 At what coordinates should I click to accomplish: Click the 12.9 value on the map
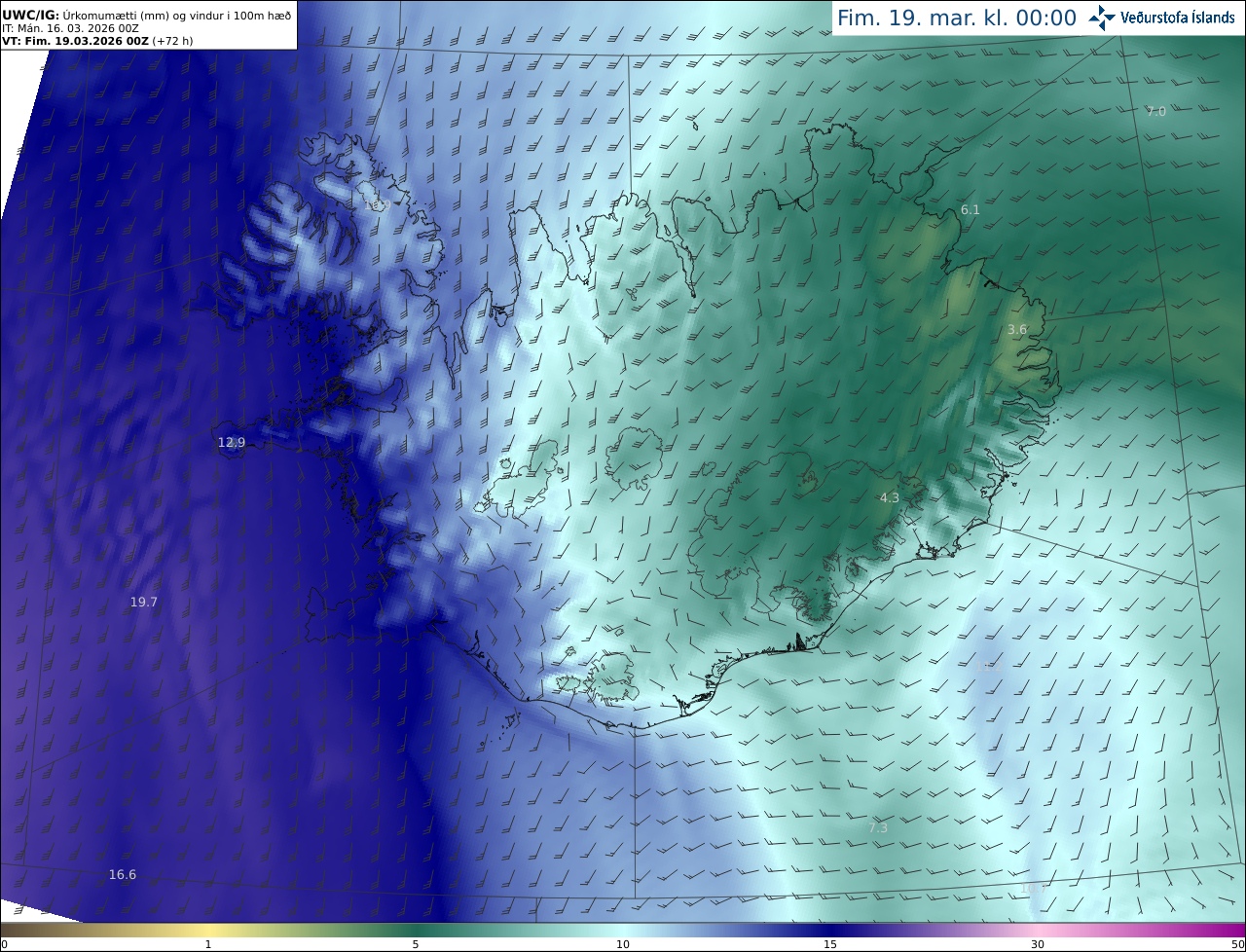point(231,442)
